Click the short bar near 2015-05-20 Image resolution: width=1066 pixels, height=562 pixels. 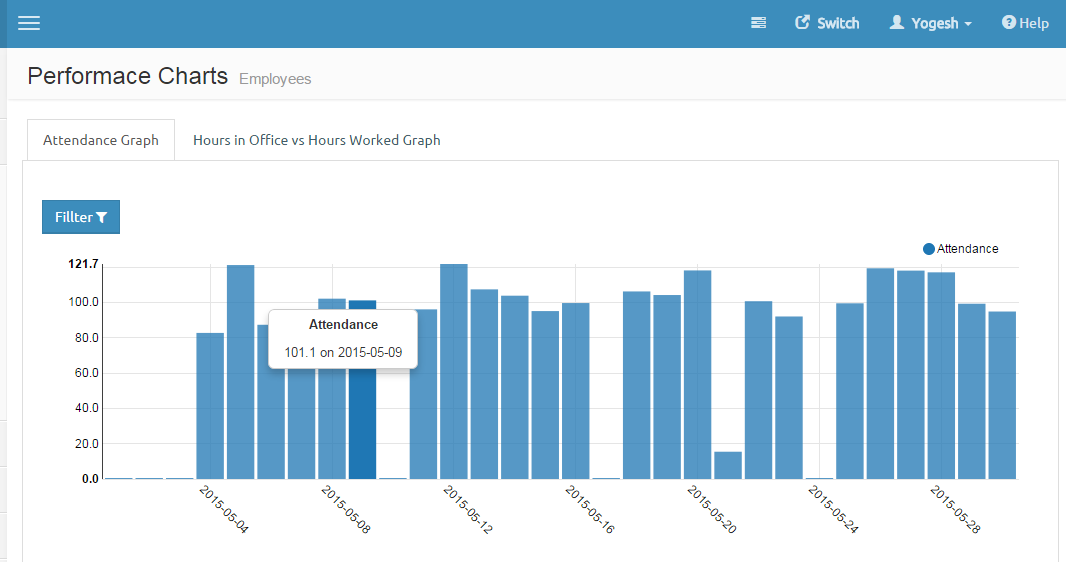click(728, 465)
